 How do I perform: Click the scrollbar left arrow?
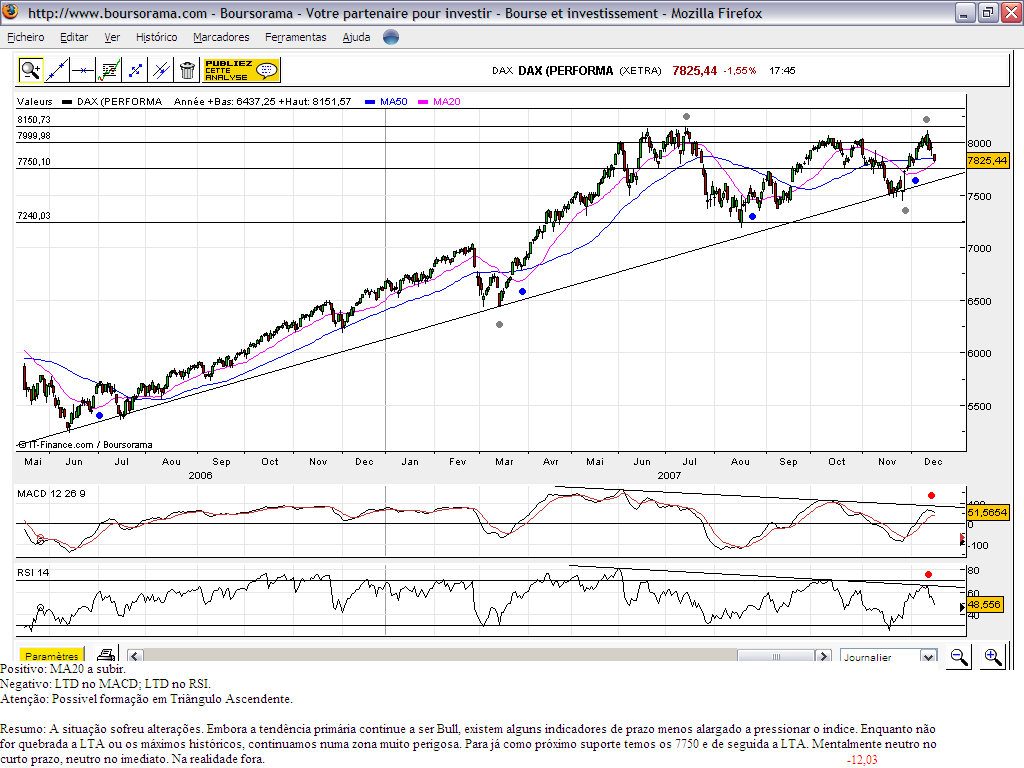[135, 656]
